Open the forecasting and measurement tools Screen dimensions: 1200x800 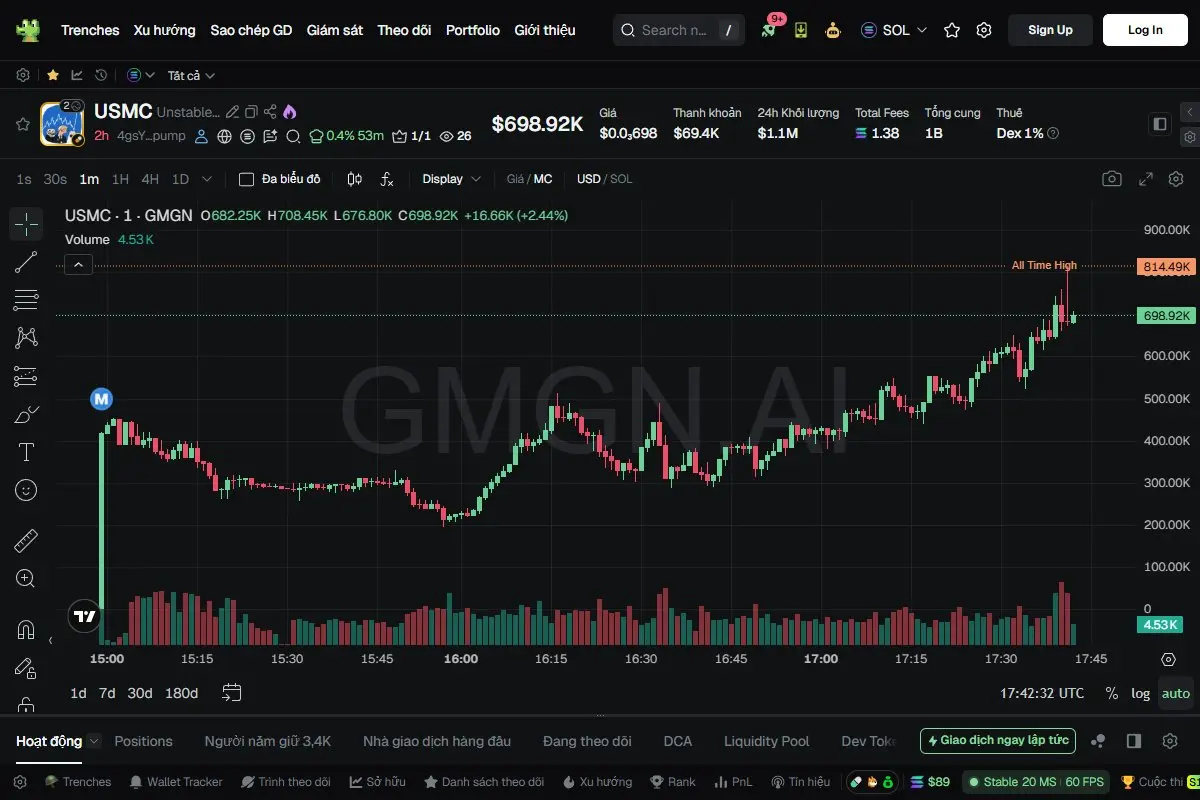point(26,376)
